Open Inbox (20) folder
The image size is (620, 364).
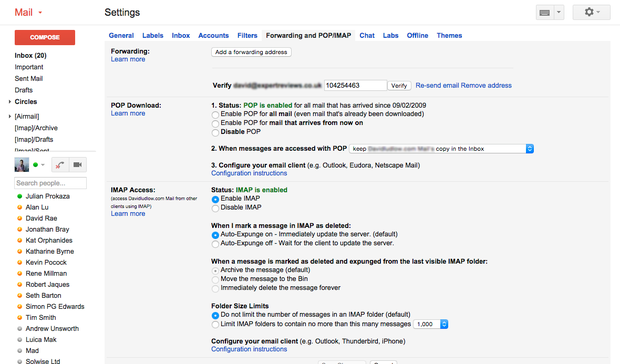point(30,56)
